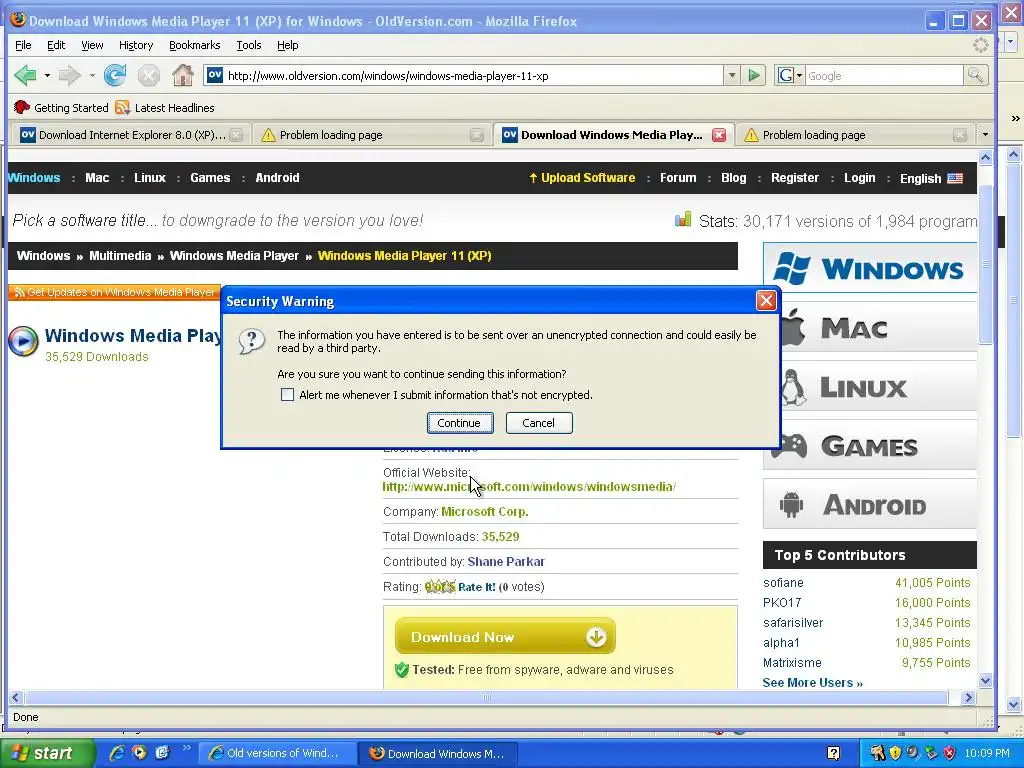The height and width of the screenshot is (768, 1024).
Task: Click the Windows category banner
Action: (x=869, y=268)
